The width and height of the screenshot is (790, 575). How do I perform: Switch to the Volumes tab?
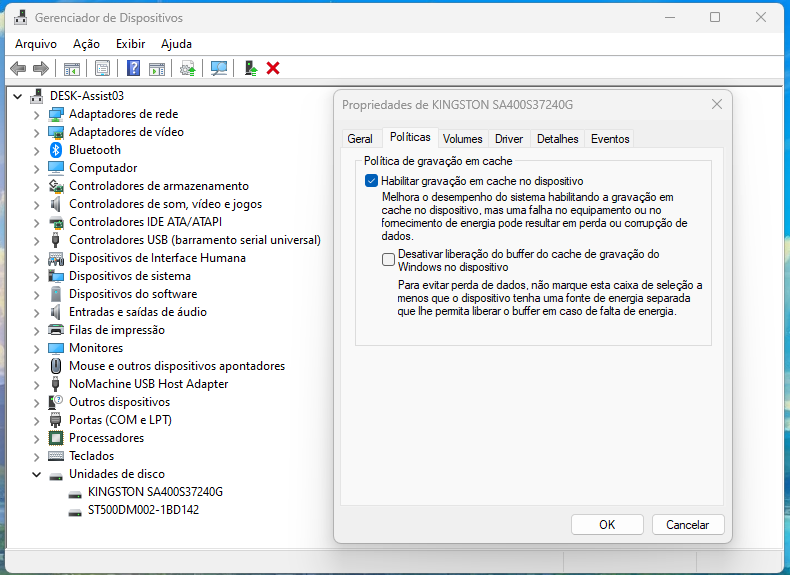463,139
